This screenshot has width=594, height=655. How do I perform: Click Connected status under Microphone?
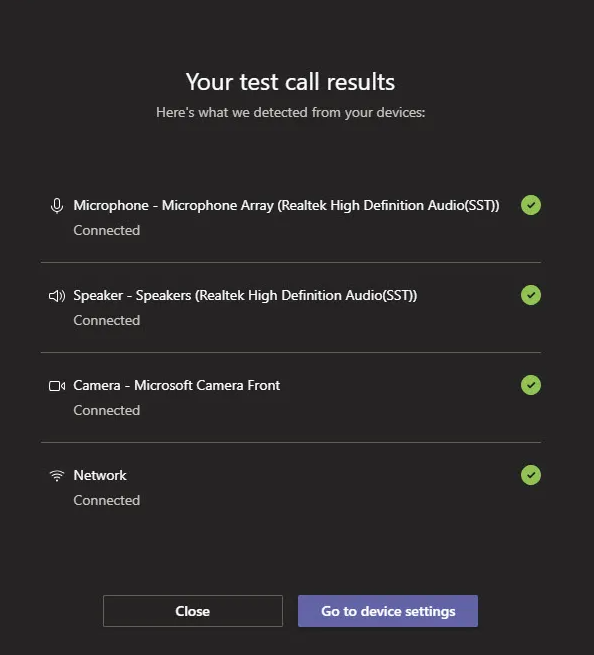pyautogui.click(x=107, y=230)
